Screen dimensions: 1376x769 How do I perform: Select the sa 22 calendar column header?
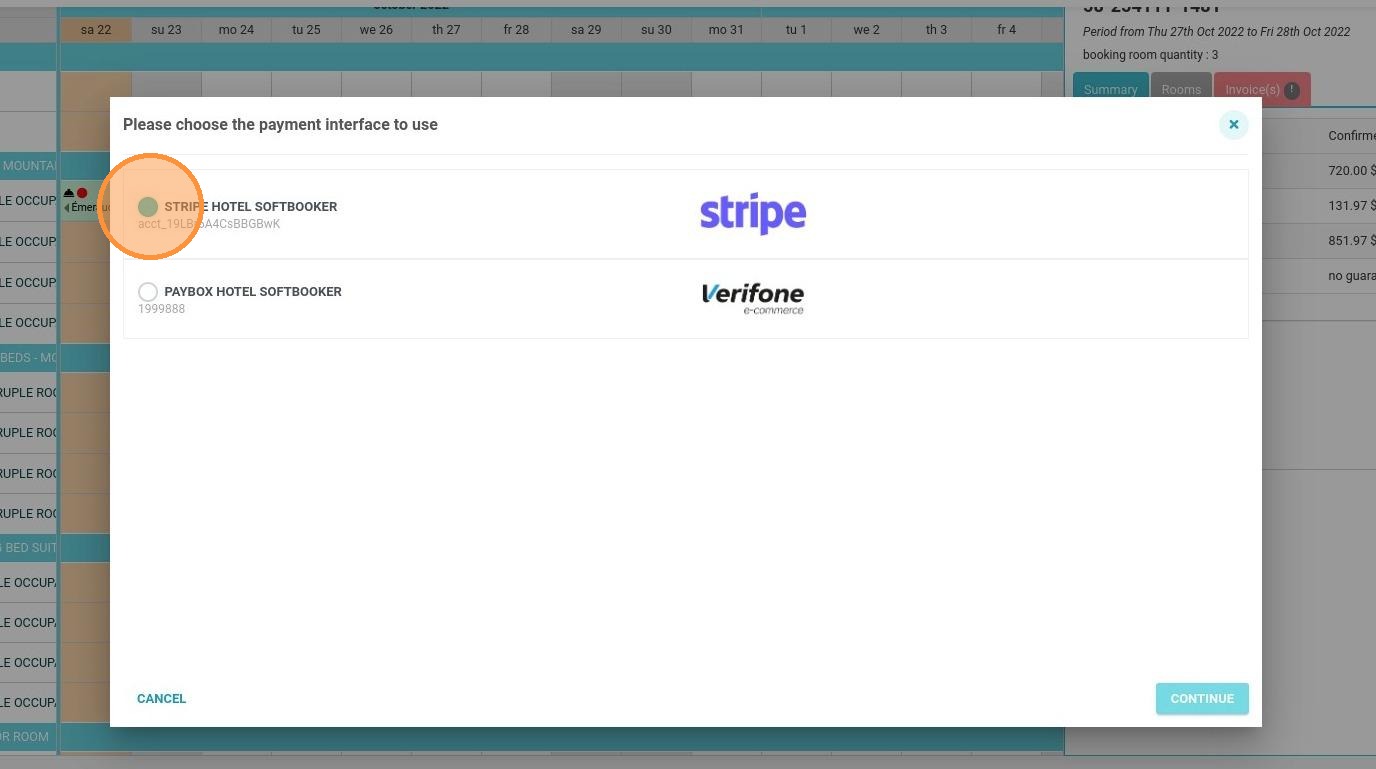[x=96, y=30]
